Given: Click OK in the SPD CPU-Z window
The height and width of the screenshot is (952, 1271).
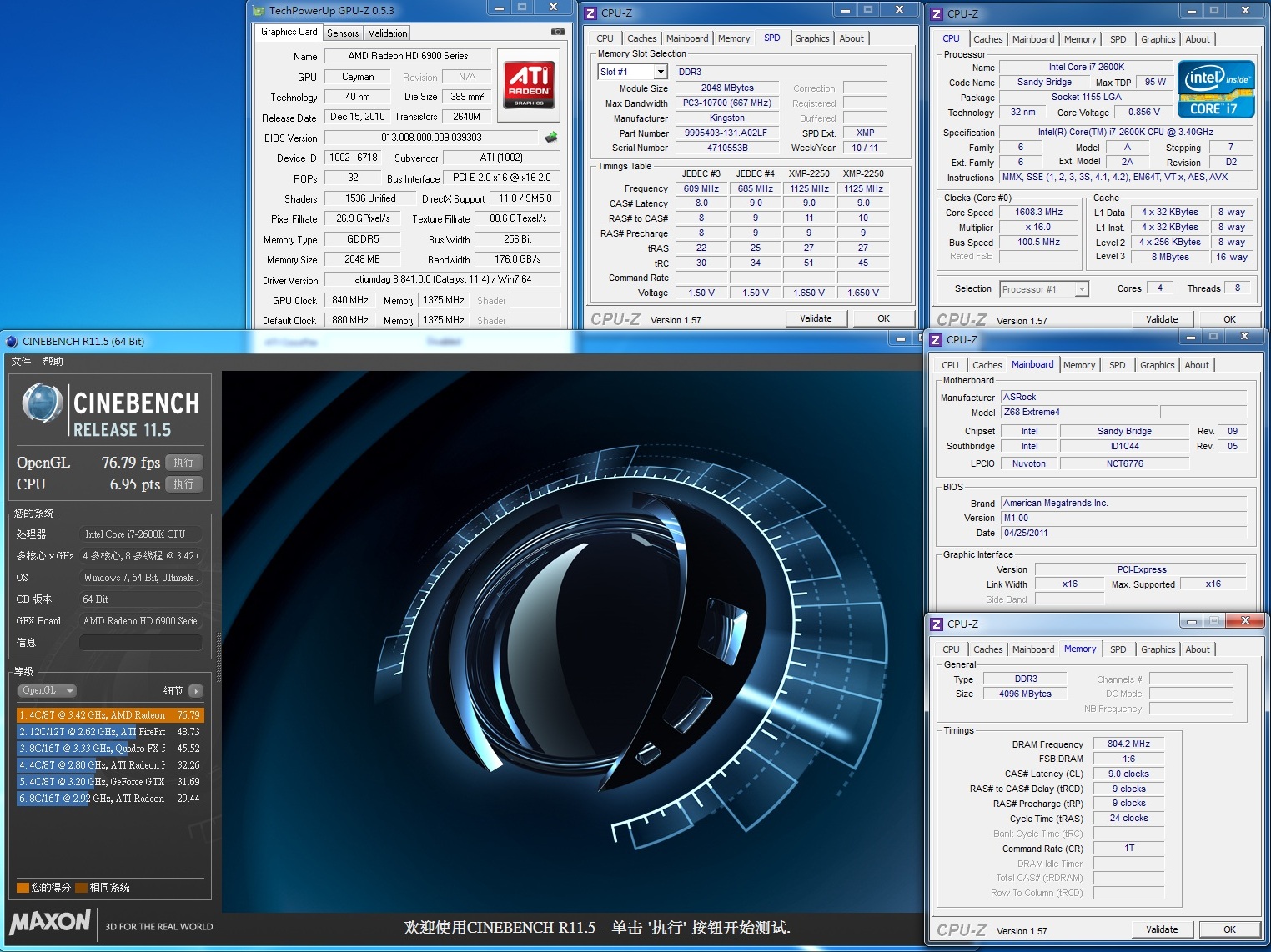Looking at the screenshot, I should (883, 318).
